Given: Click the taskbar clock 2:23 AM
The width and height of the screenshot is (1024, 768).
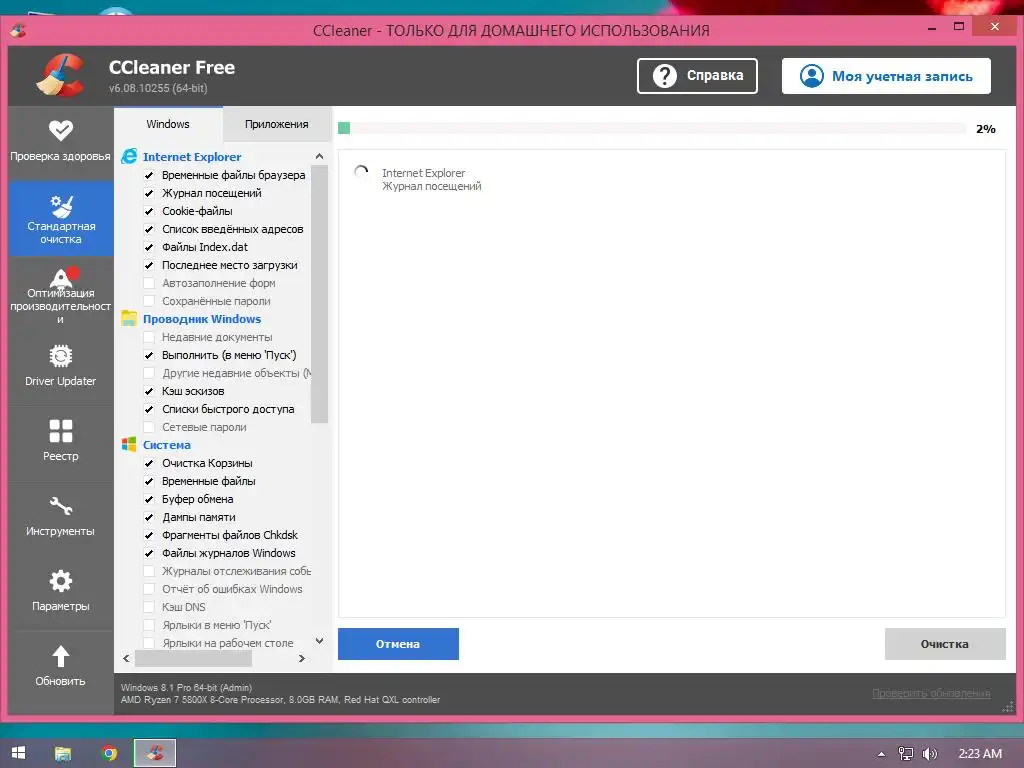Looking at the screenshot, I should click(x=980, y=754).
